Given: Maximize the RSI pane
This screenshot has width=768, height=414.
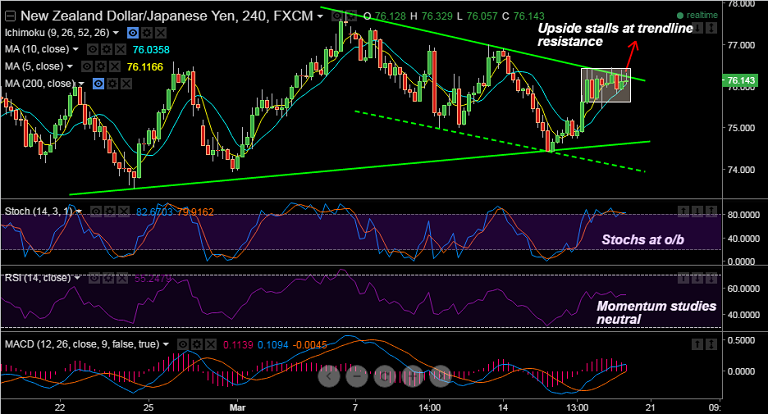Looking at the screenshot, I should (x=711, y=278).
